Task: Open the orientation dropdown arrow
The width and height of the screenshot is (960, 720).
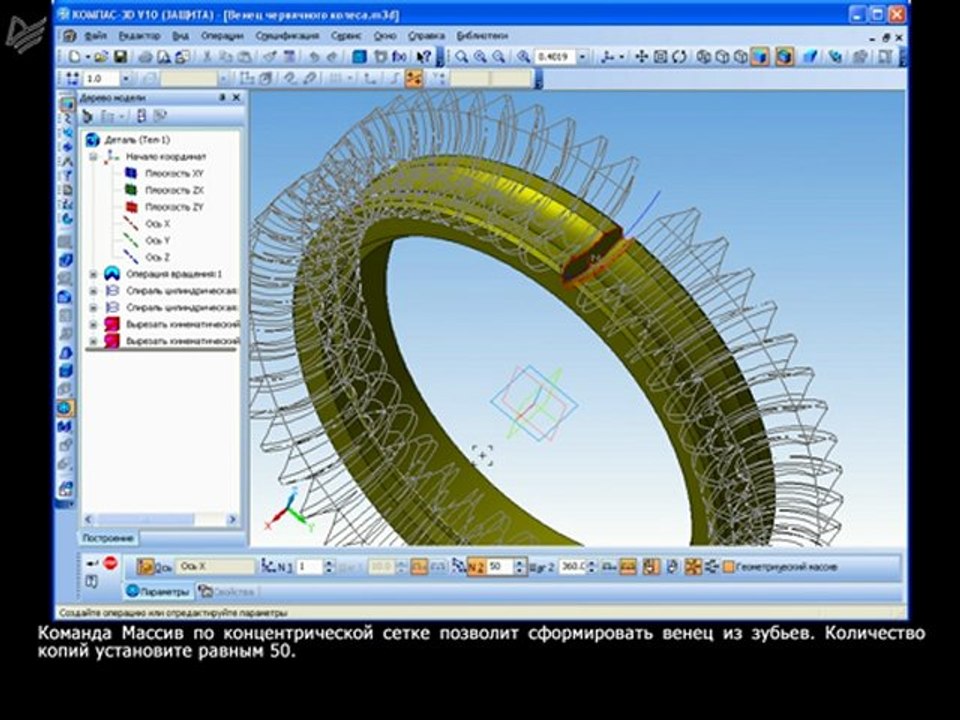Action: (x=621, y=57)
